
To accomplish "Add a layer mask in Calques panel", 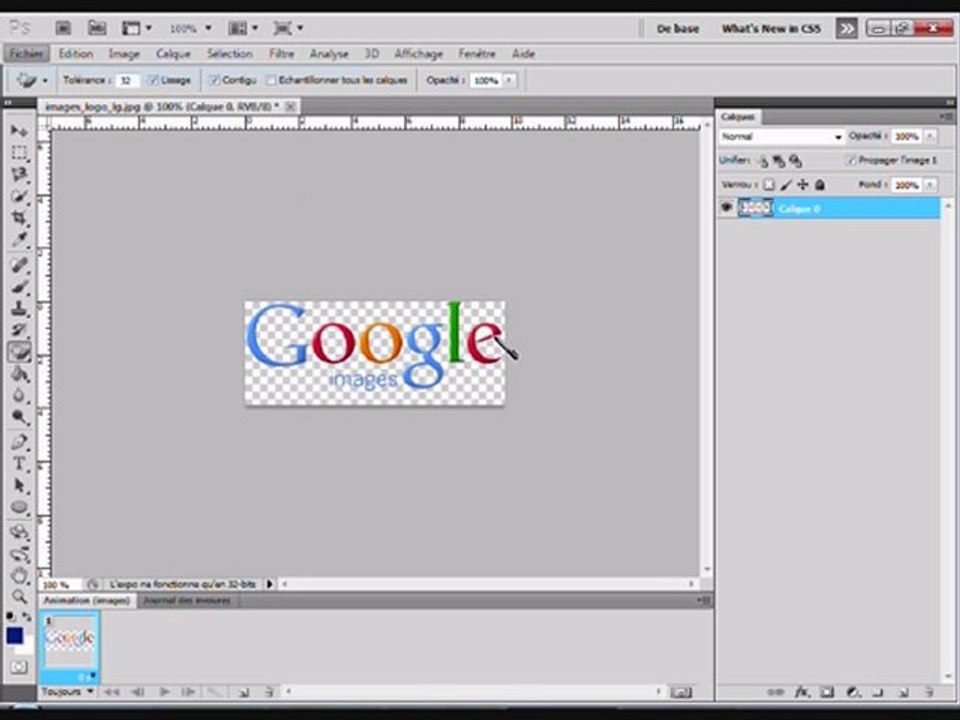I will (x=827, y=692).
